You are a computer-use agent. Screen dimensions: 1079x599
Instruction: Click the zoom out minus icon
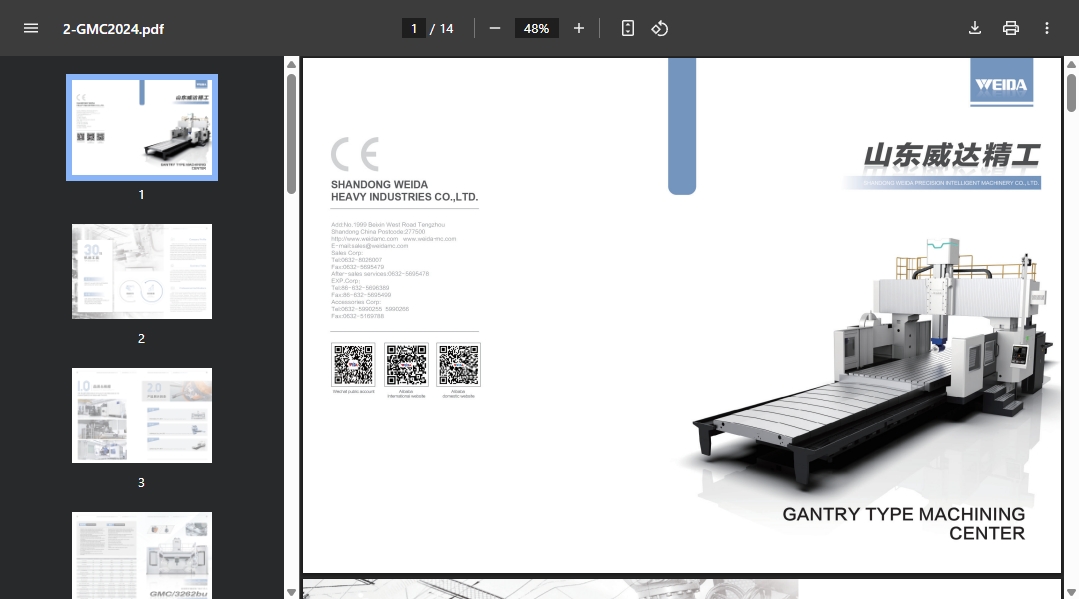coord(494,28)
